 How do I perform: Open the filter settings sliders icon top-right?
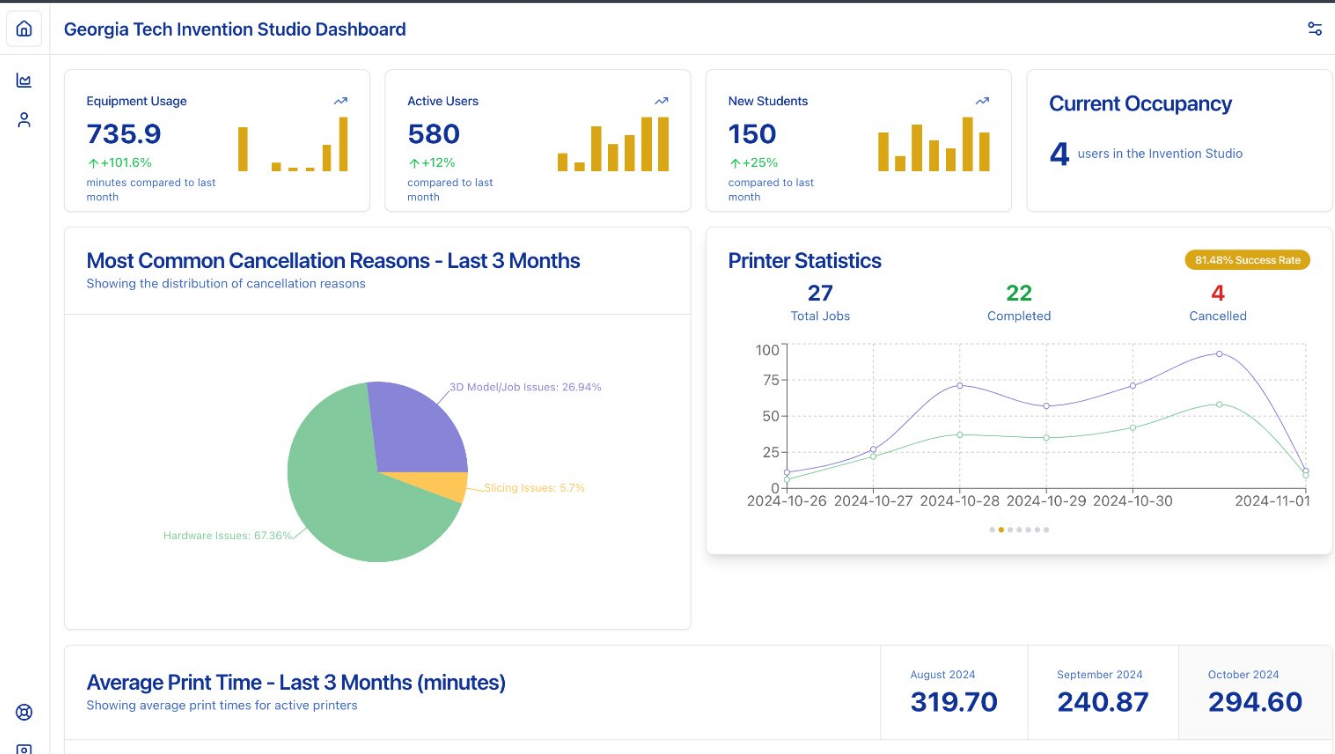(1315, 29)
